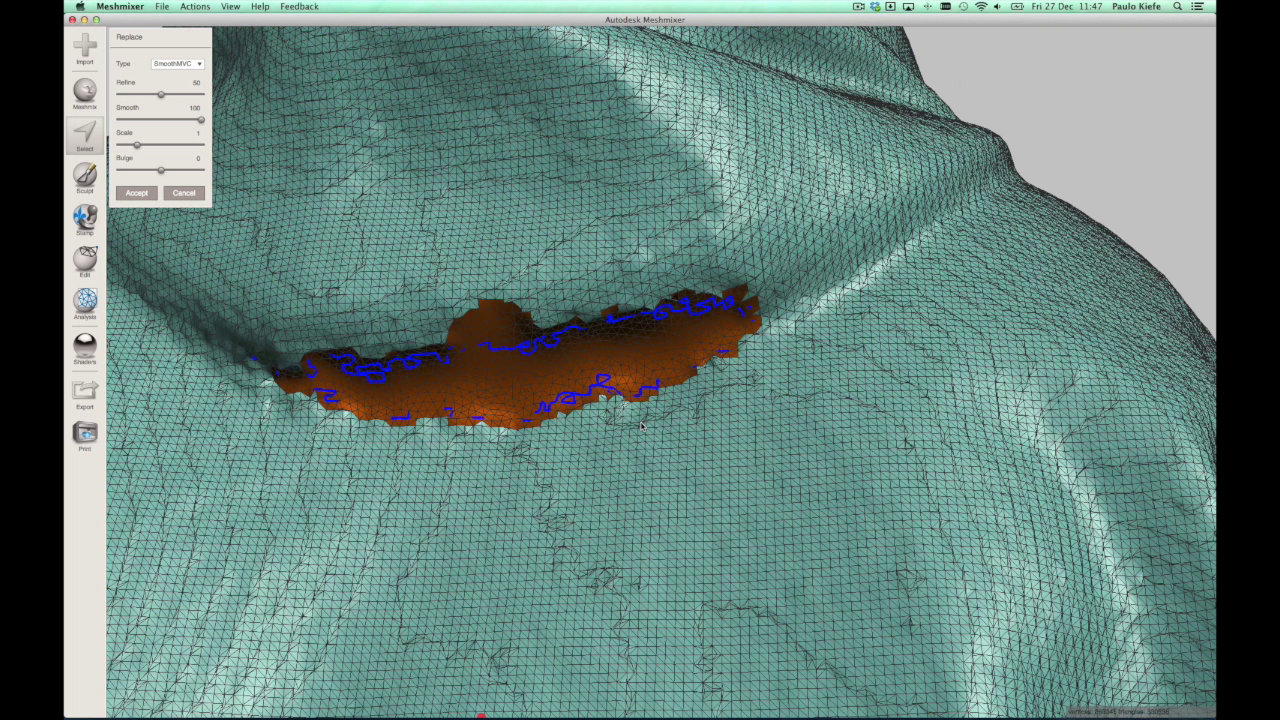The height and width of the screenshot is (720, 1280).
Task: Open the Meshmixer application menu
Action: (x=120, y=6)
